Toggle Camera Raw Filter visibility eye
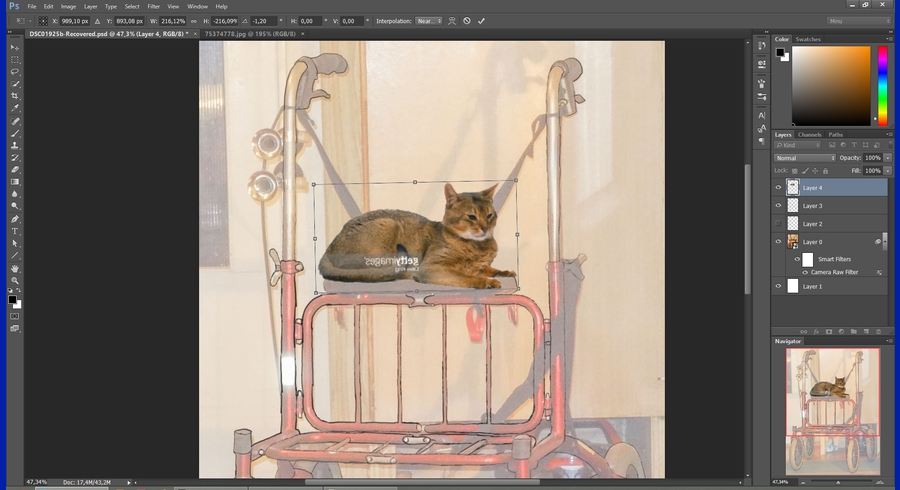The width and height of the screenshot is (900, 490). click(x=805, y=273)
